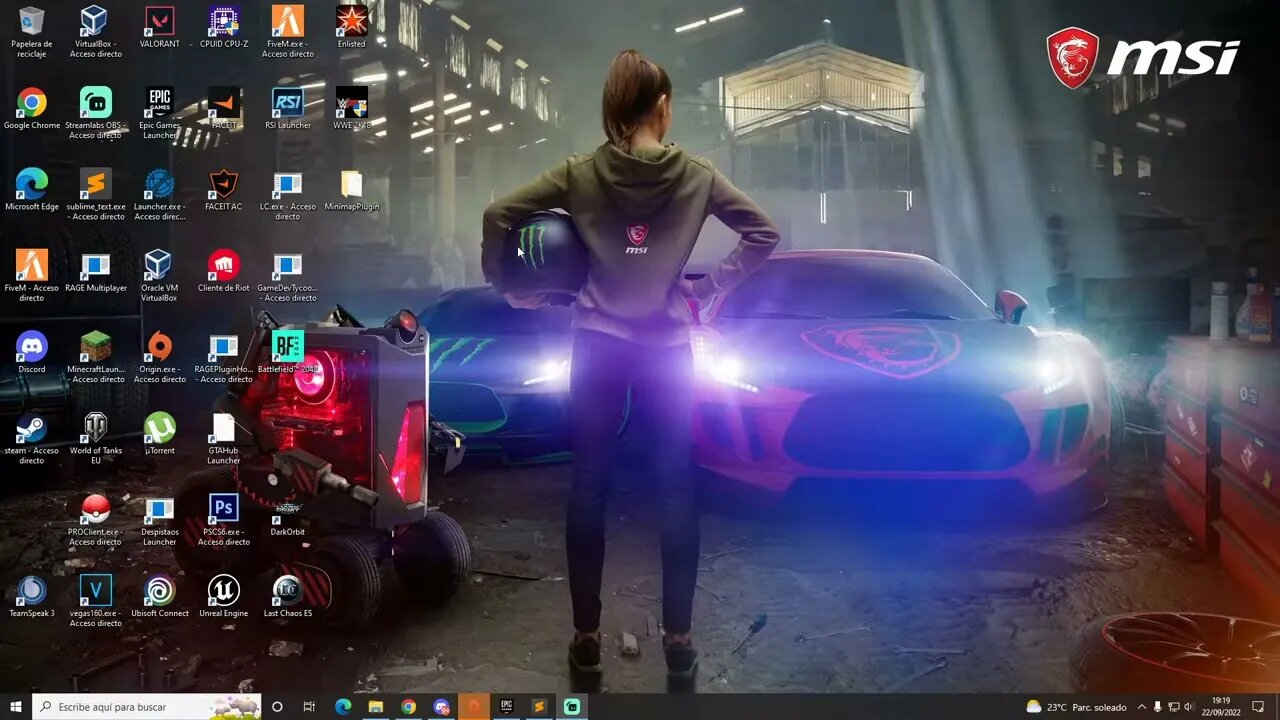The height and width of the screenshot is (720, 1280).
Task: Click the 'Escribe aquí para buscar' search box
Action: 147,707
